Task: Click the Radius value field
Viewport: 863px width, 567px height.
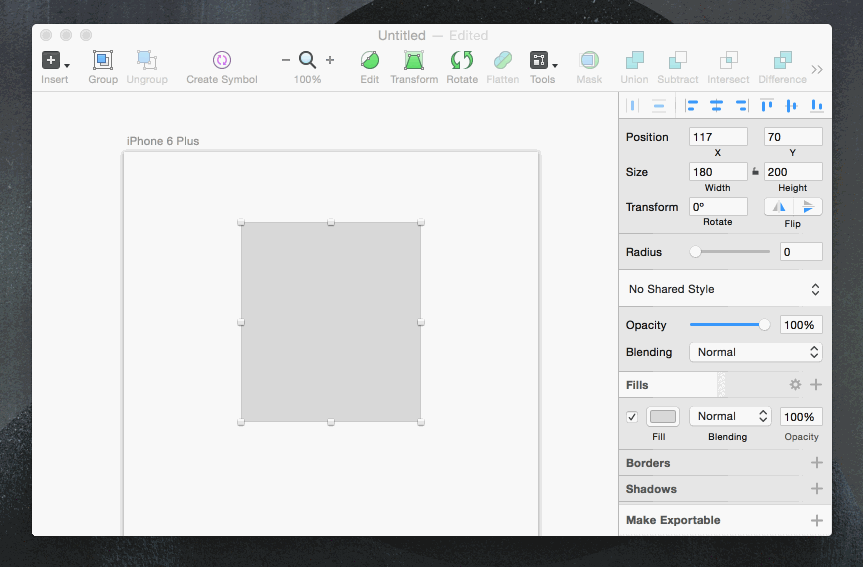Action: point(801,252)
